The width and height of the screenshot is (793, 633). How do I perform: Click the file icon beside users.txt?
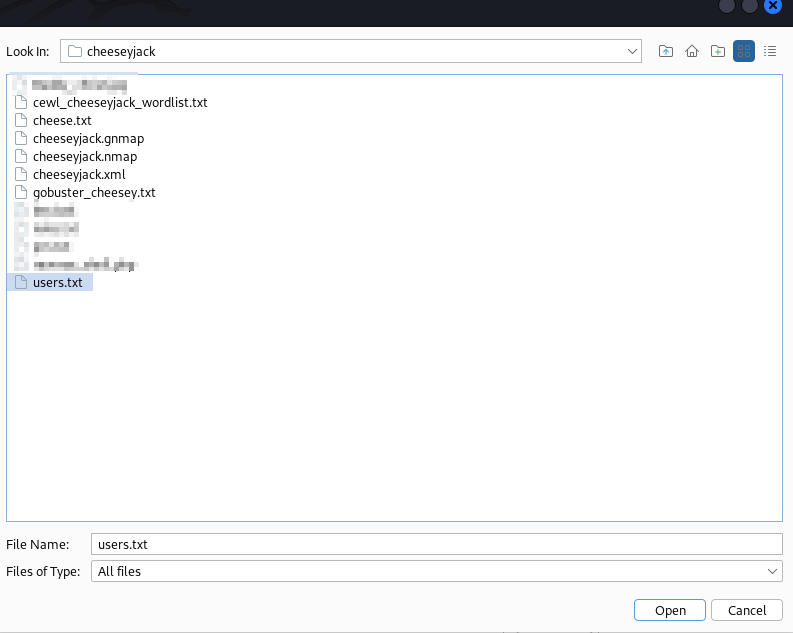(x=21, y=282)
